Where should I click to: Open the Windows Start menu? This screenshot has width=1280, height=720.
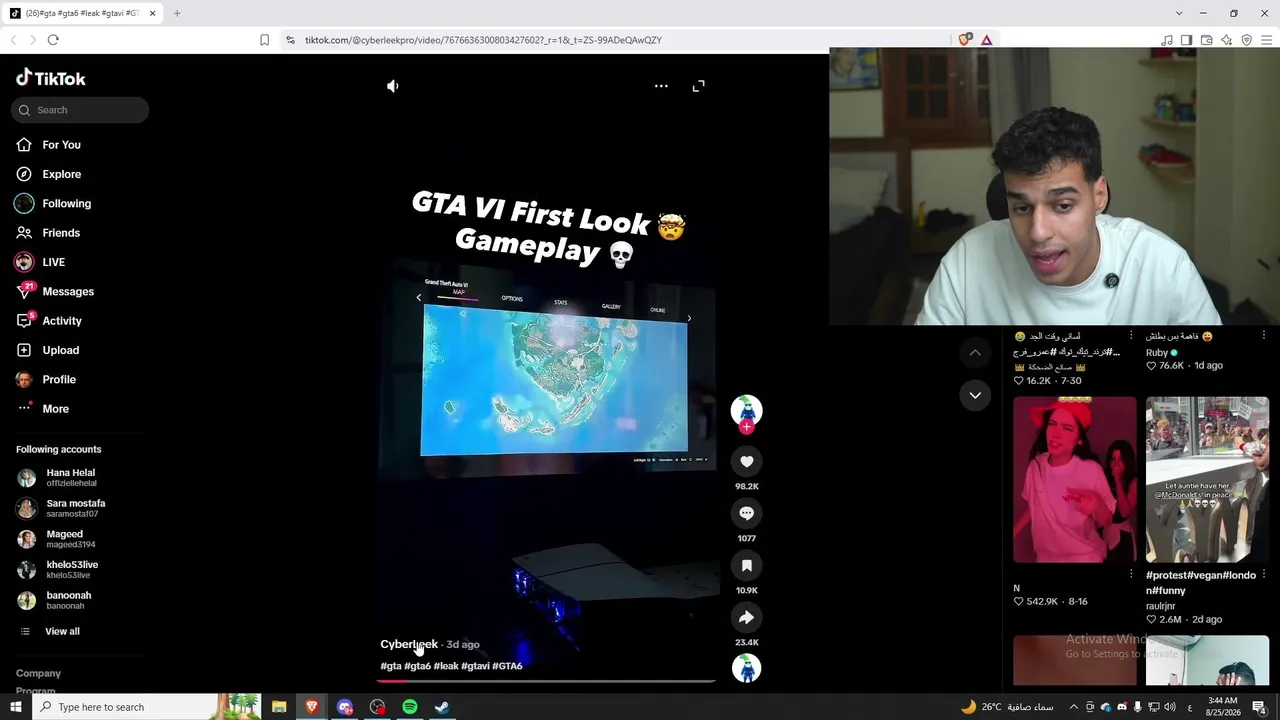pyautogui.click(x=15, y=707)
